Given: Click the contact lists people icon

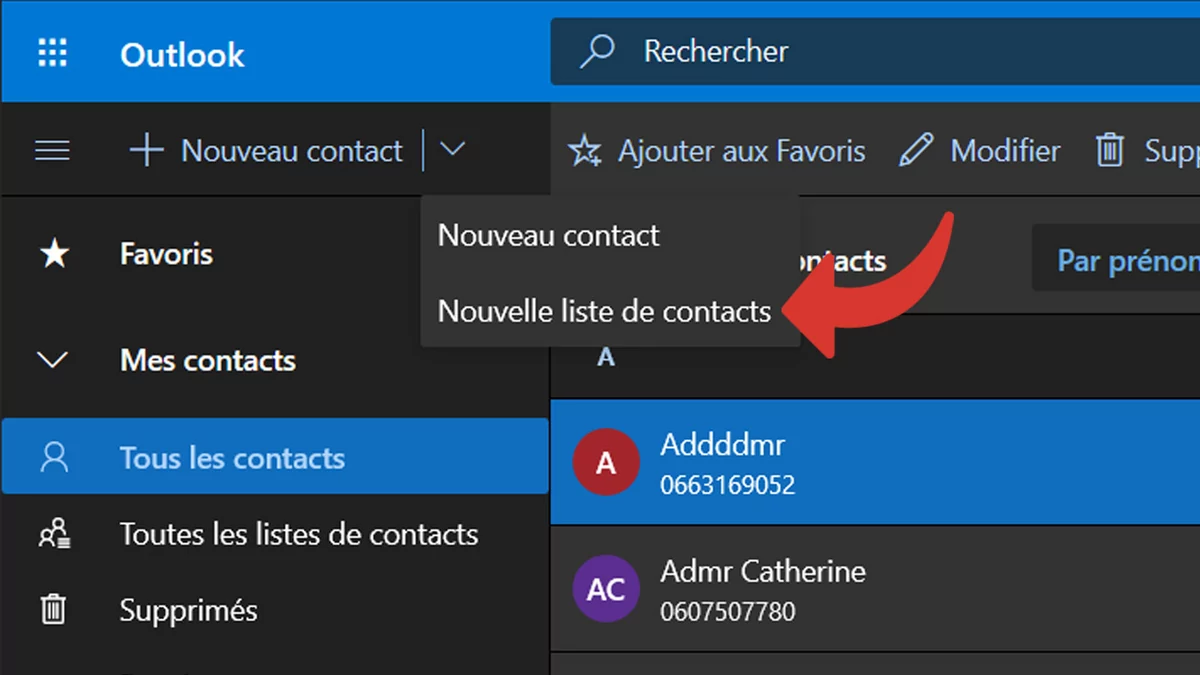Looking at the screenshot, I should tap(53, 534).
